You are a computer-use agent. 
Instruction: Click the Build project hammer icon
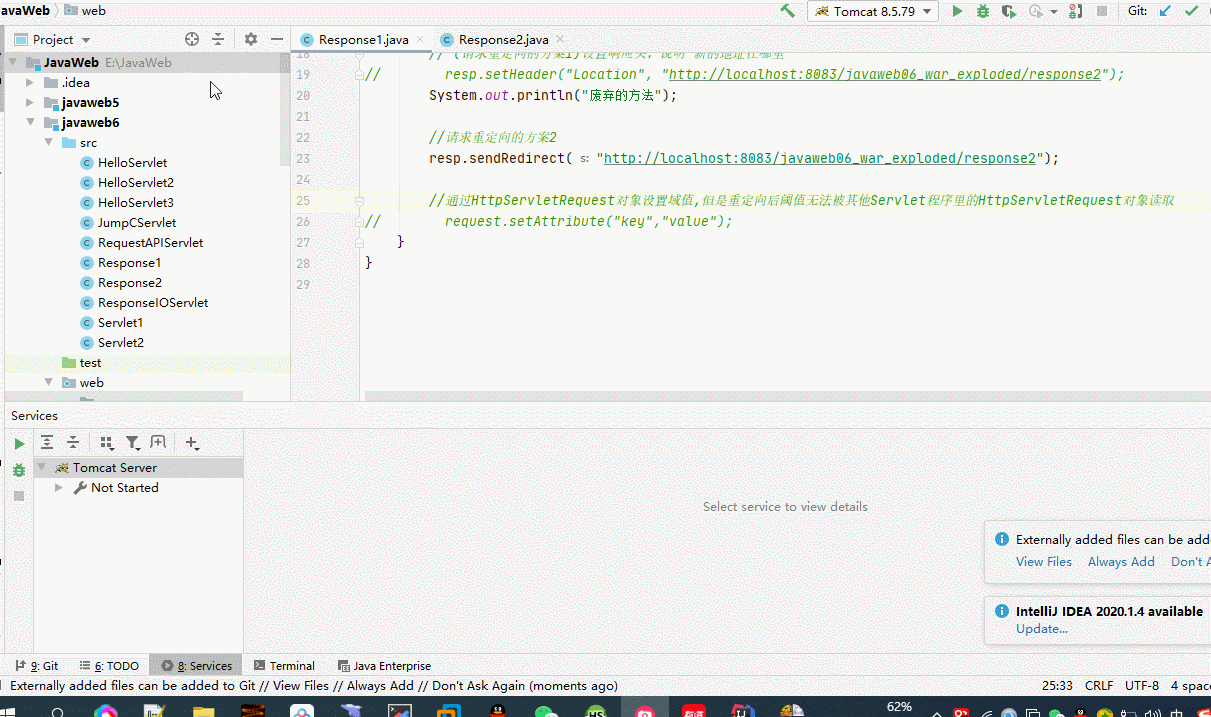click(x=788, y=11)
